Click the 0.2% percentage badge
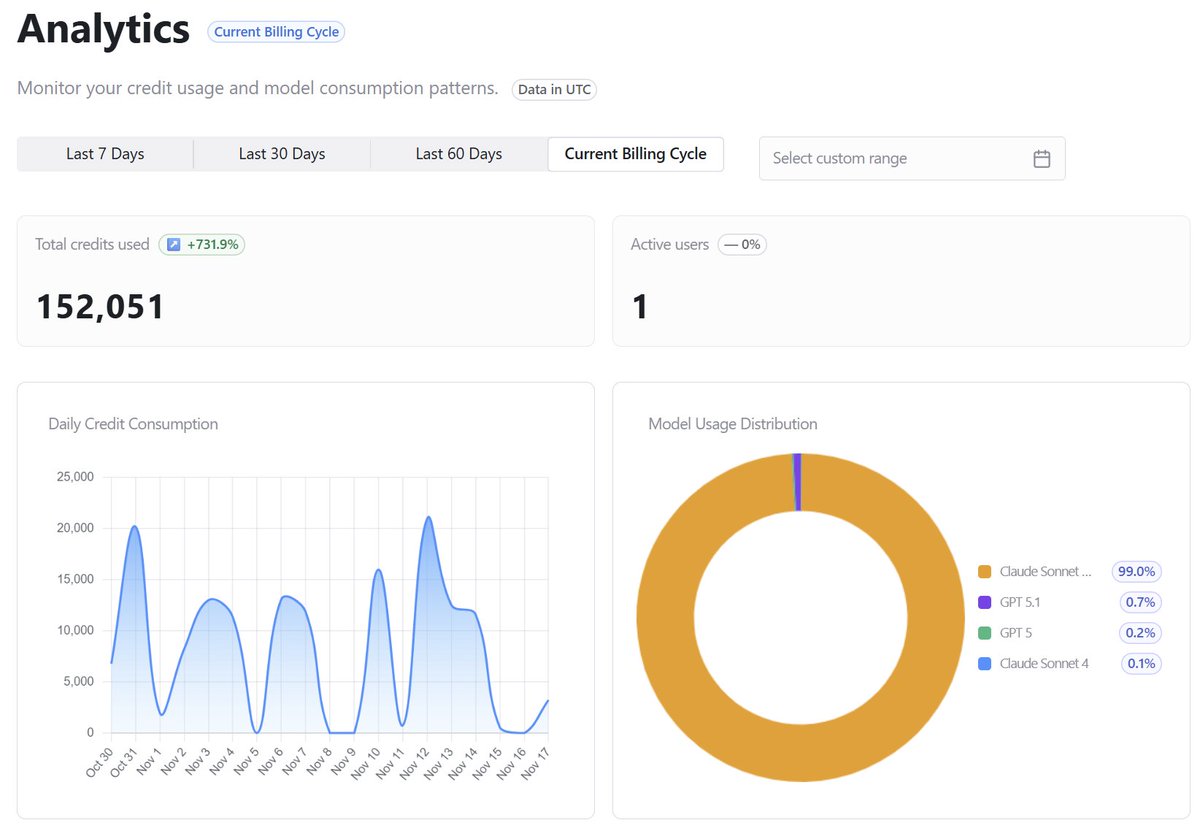This screenshot has width=1200, height=828. (x=1140, y=633)
